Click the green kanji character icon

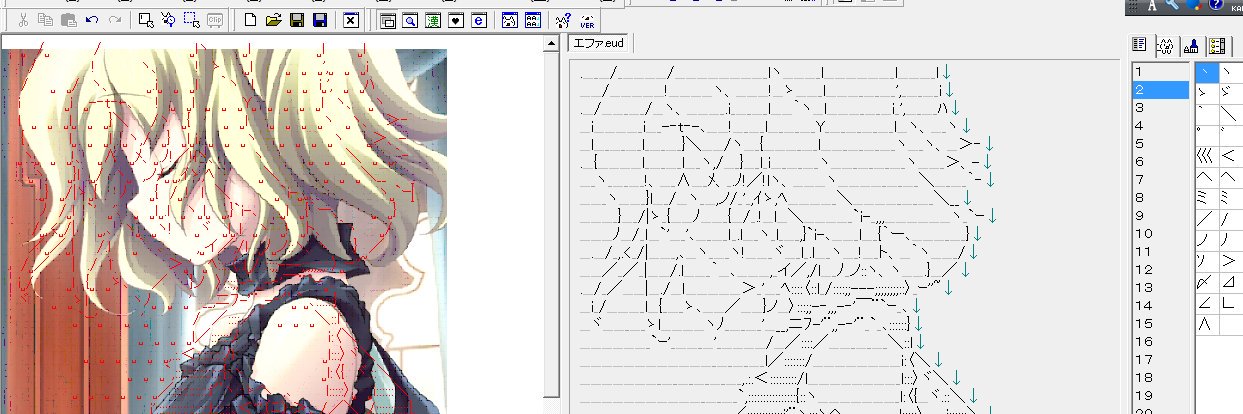coord(433,20)
